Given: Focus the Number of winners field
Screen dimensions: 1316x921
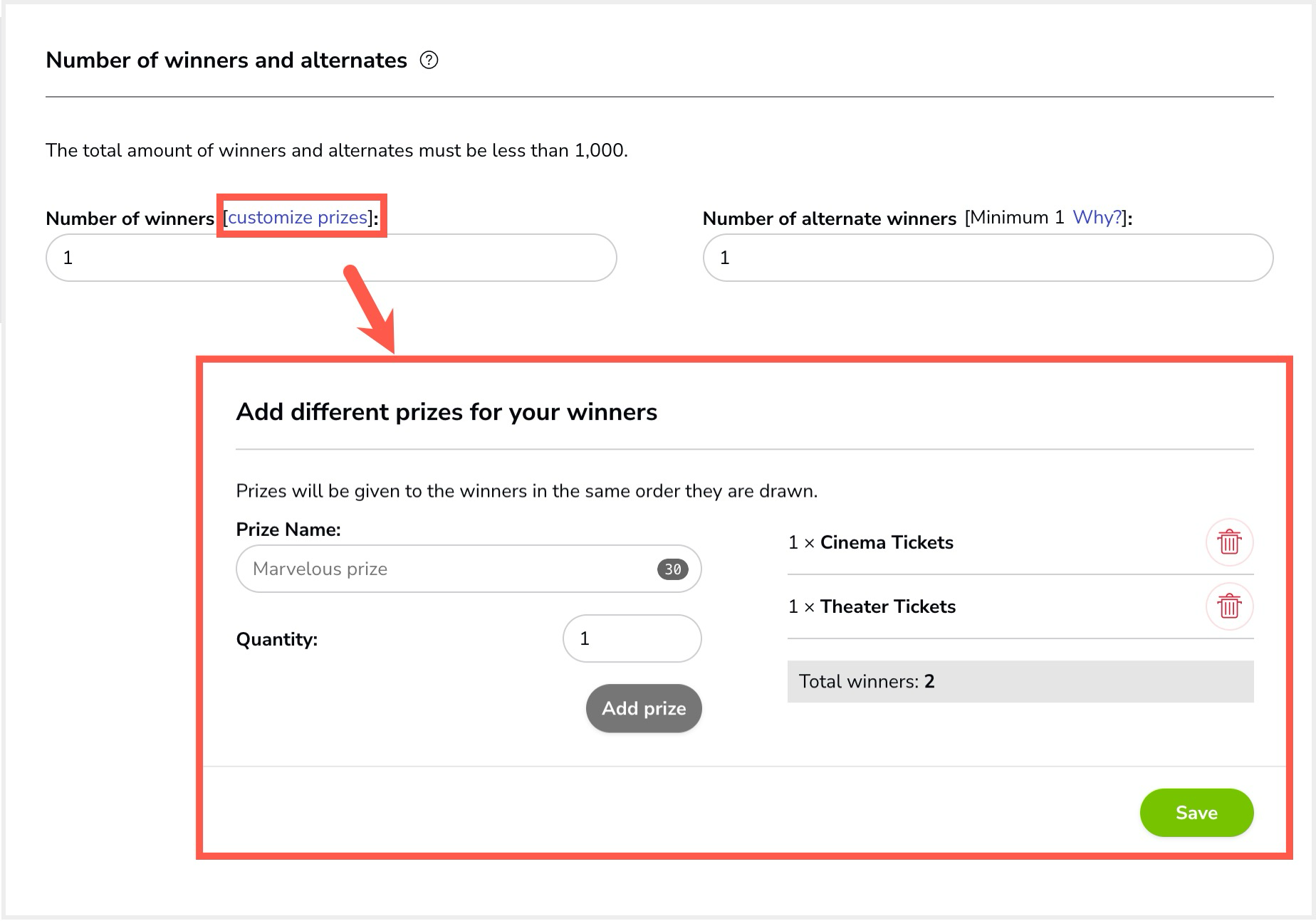Looking at the screenshot, I should [331, 258].
